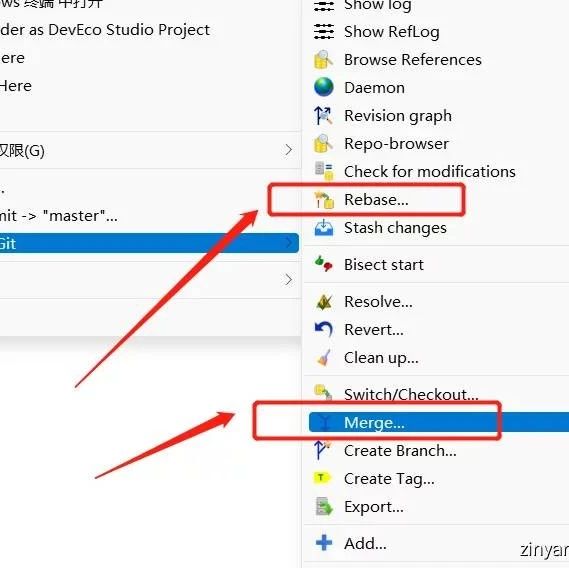This screenshot has width=569, height=568.
Task: Expand the (G) permissions submenu arrow
Action: (288, 150)
